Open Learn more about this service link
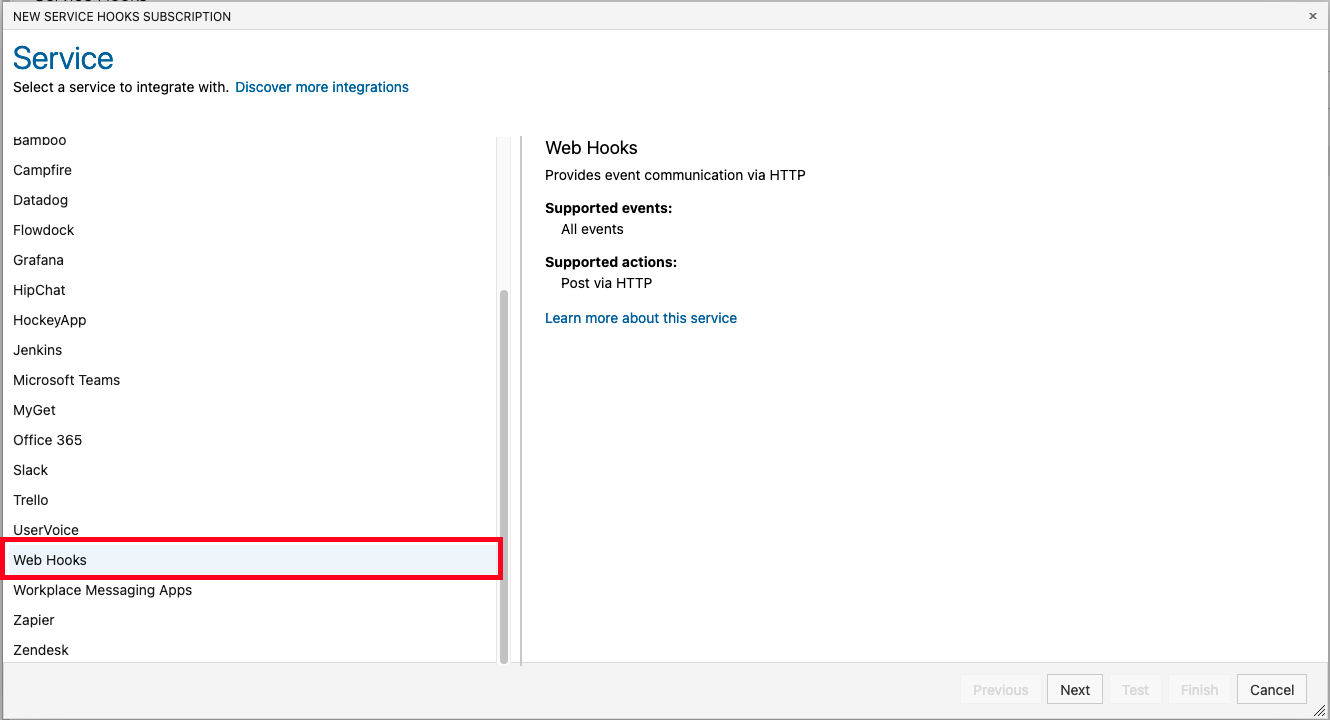 click(x=641, y=318)
